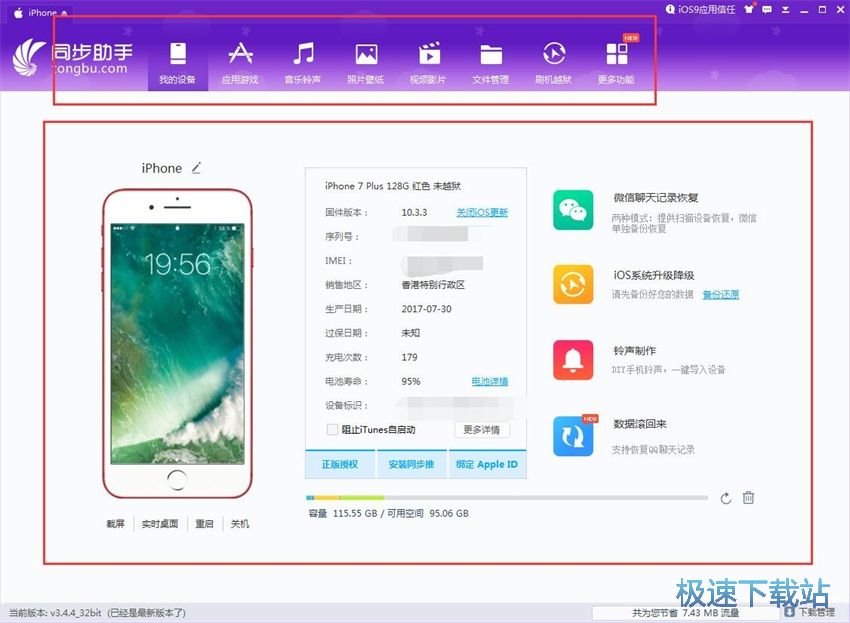Screen dimensions: 850x623
Task: Open the 电池详情 battery details link
Action: click(x=490, y=381)
